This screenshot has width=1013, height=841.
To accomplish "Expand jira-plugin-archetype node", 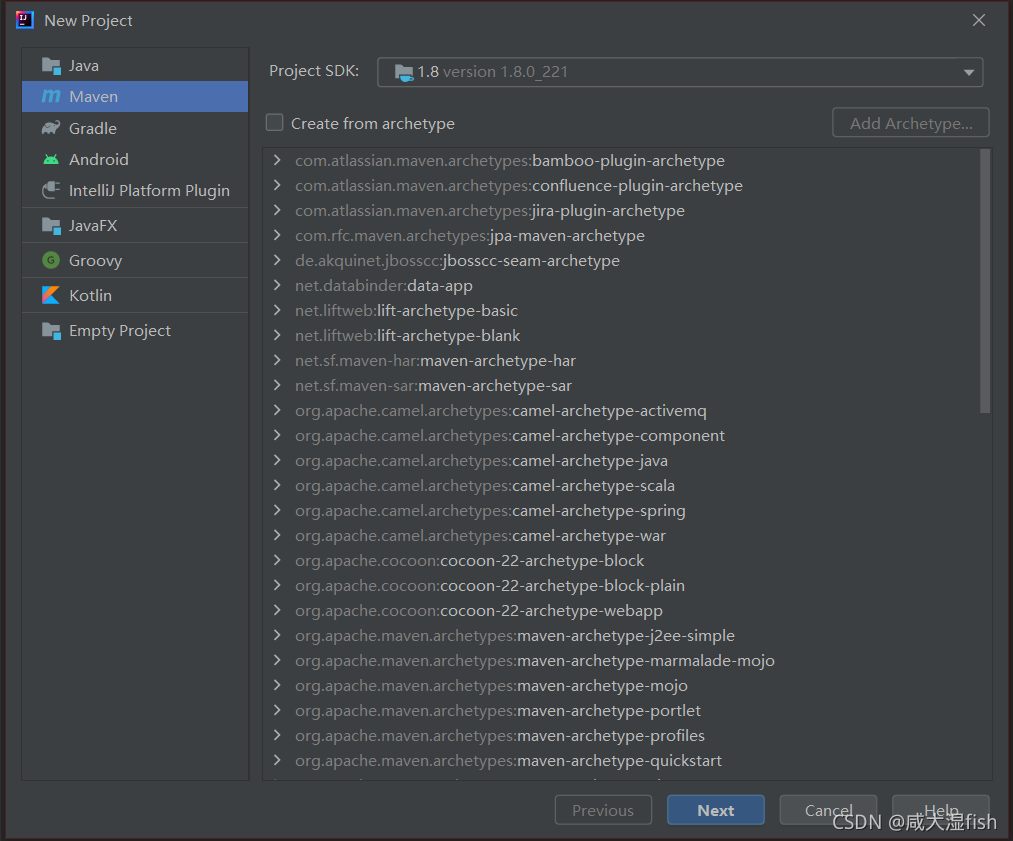I will (277, 210).
